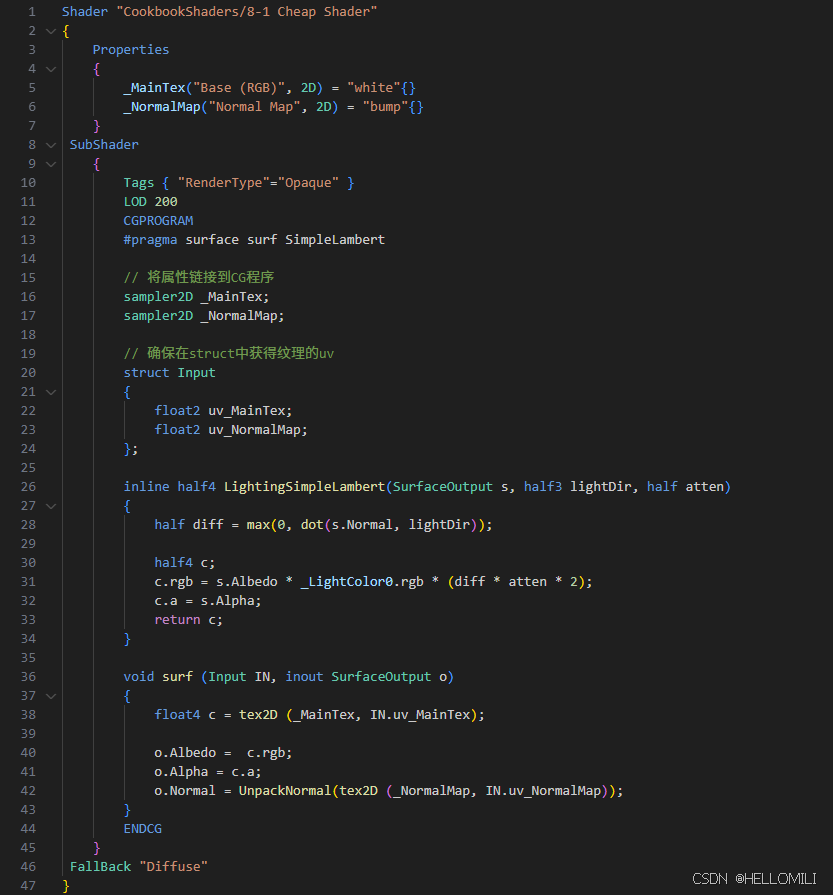Screen dimensions: 833x895
Task: Click #pragma directive on line 13
Action: [x=150, y=240]
